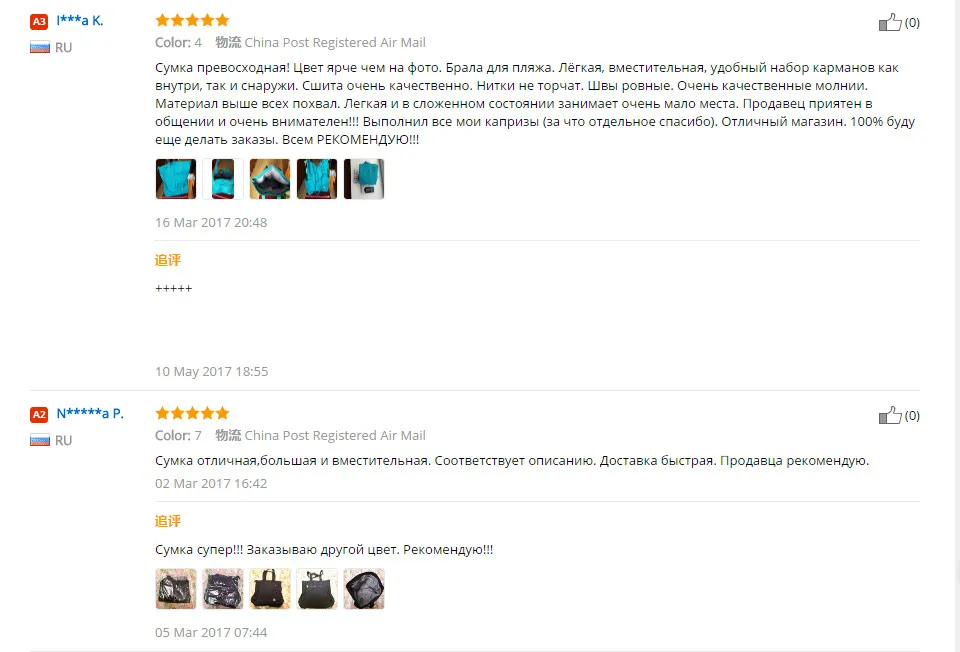Open fourth turquoise bag photo thumbnail

tap(317, 179)
